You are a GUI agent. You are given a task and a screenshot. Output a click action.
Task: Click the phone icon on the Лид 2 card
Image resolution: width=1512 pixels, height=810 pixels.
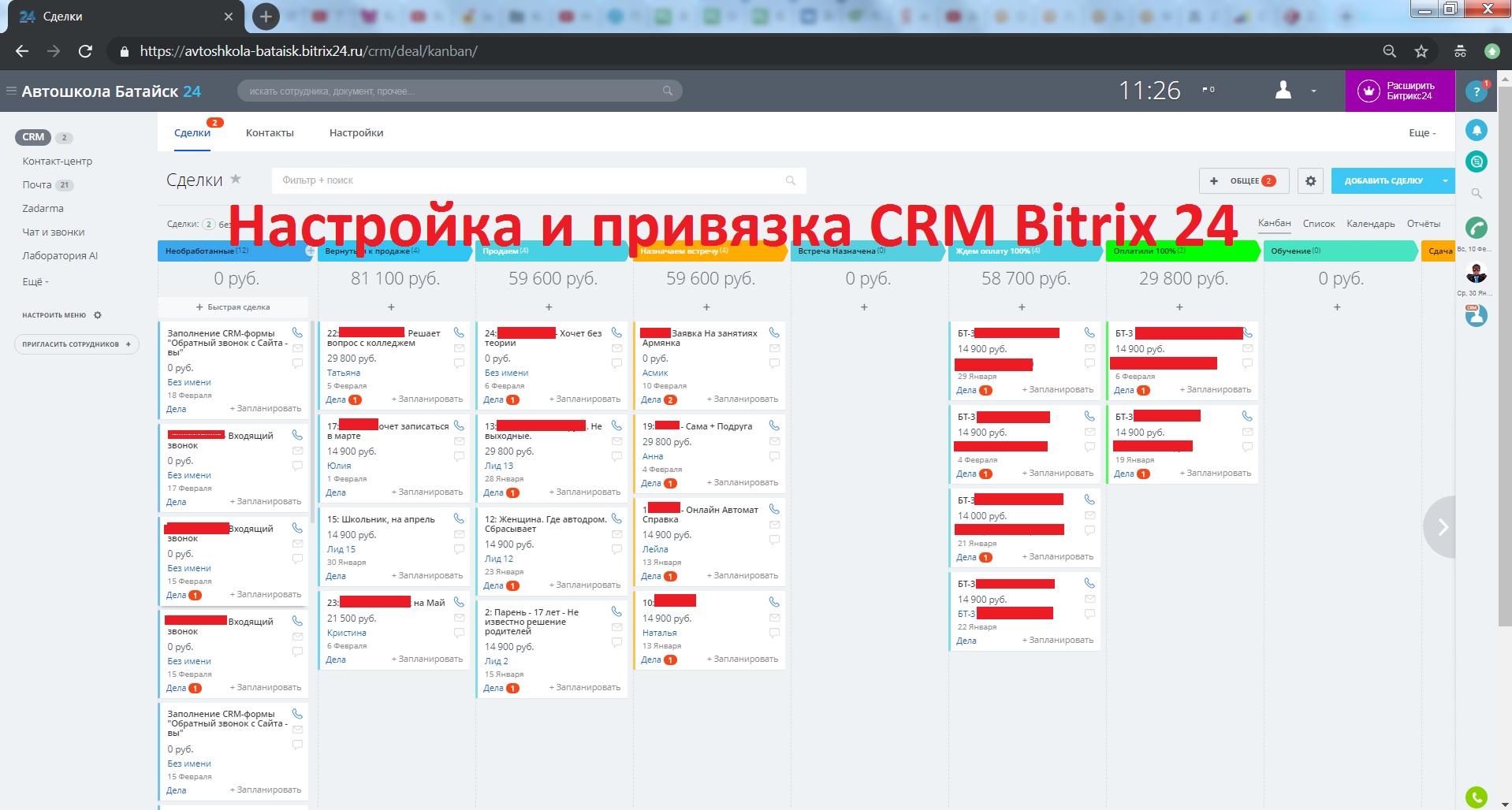tap(616, 611)
